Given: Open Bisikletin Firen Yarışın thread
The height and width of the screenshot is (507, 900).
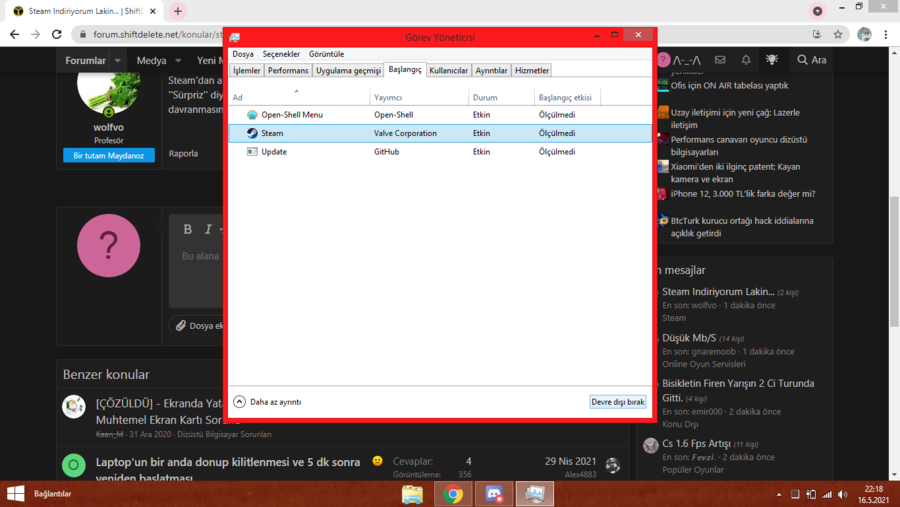Looking at the screenshot, I should click(x=738, y=390).
